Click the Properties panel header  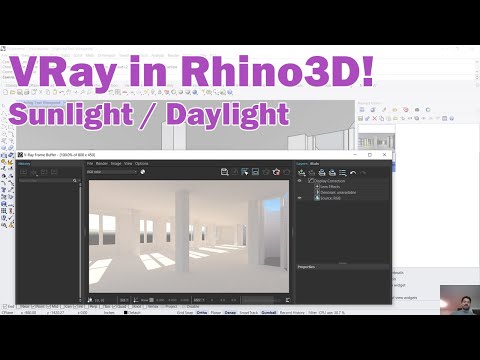(x=343, y=267)
